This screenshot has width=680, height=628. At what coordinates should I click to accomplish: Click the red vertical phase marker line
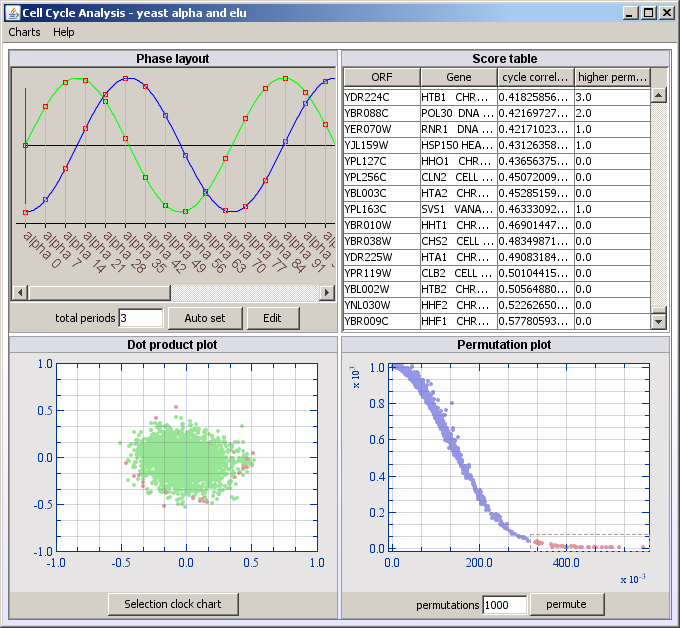tap(26, 146)
